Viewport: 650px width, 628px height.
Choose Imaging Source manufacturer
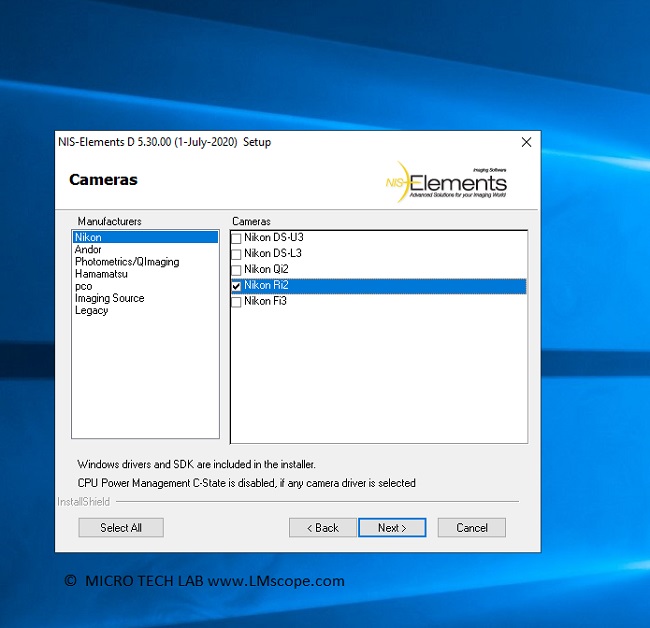[x=109, y=298]
